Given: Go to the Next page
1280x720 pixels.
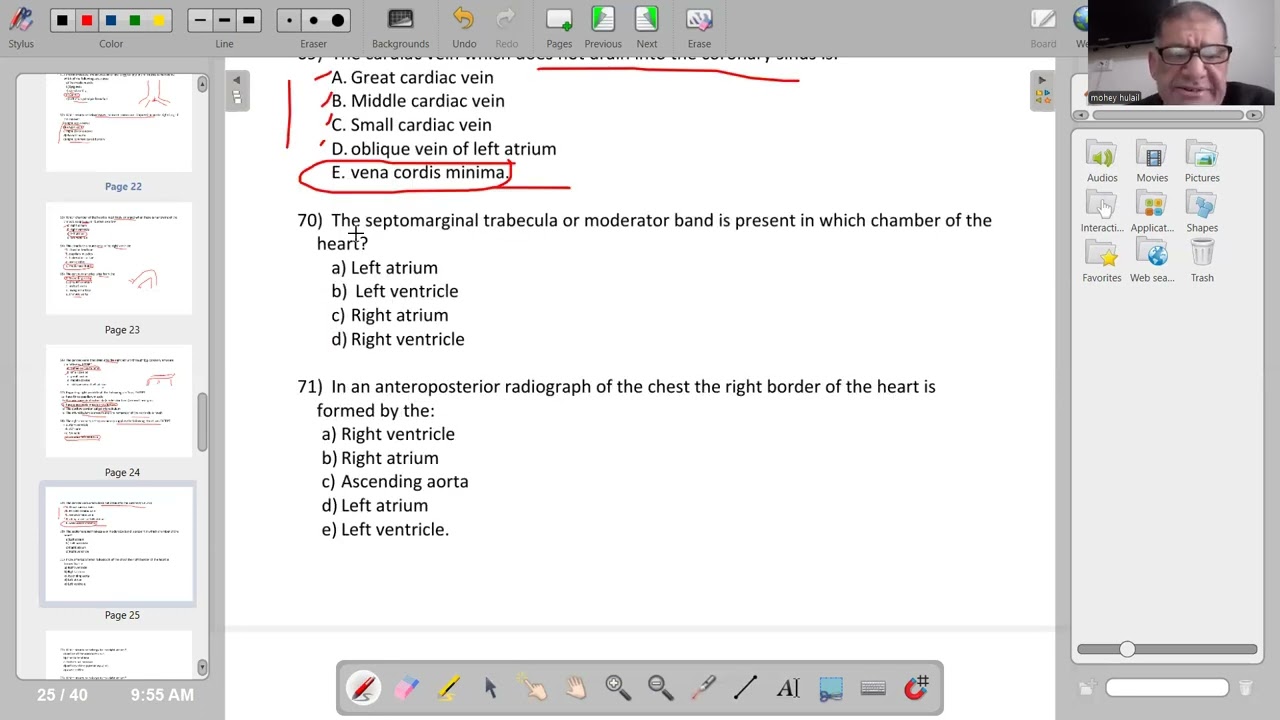Looking at the screenshot, I should click(x=647, y=26).
